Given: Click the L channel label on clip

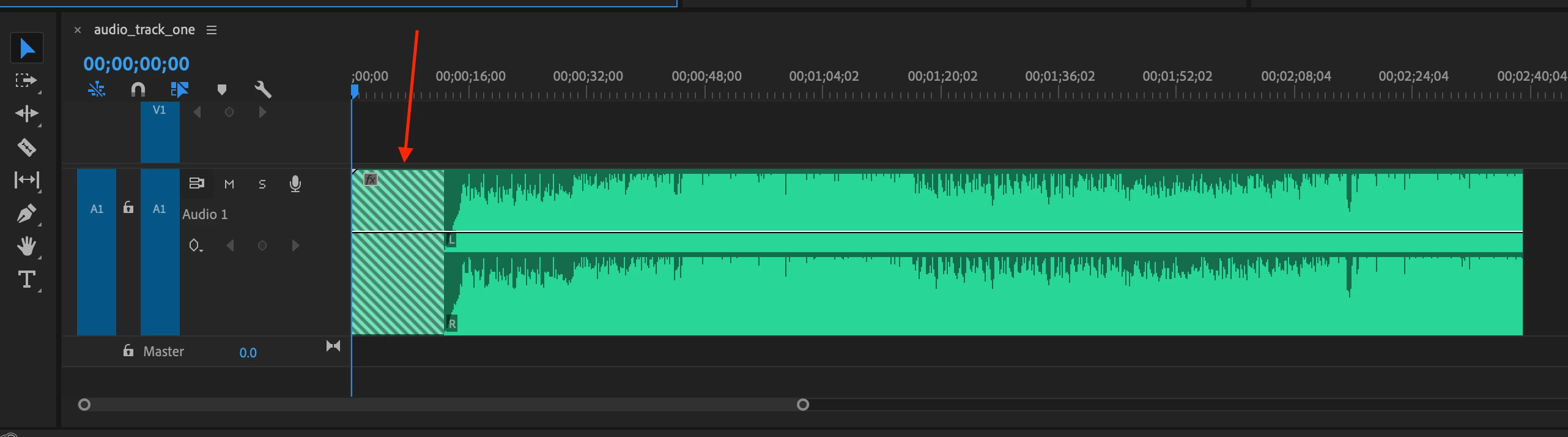Looking at the screenshot, I should point(451,239).
